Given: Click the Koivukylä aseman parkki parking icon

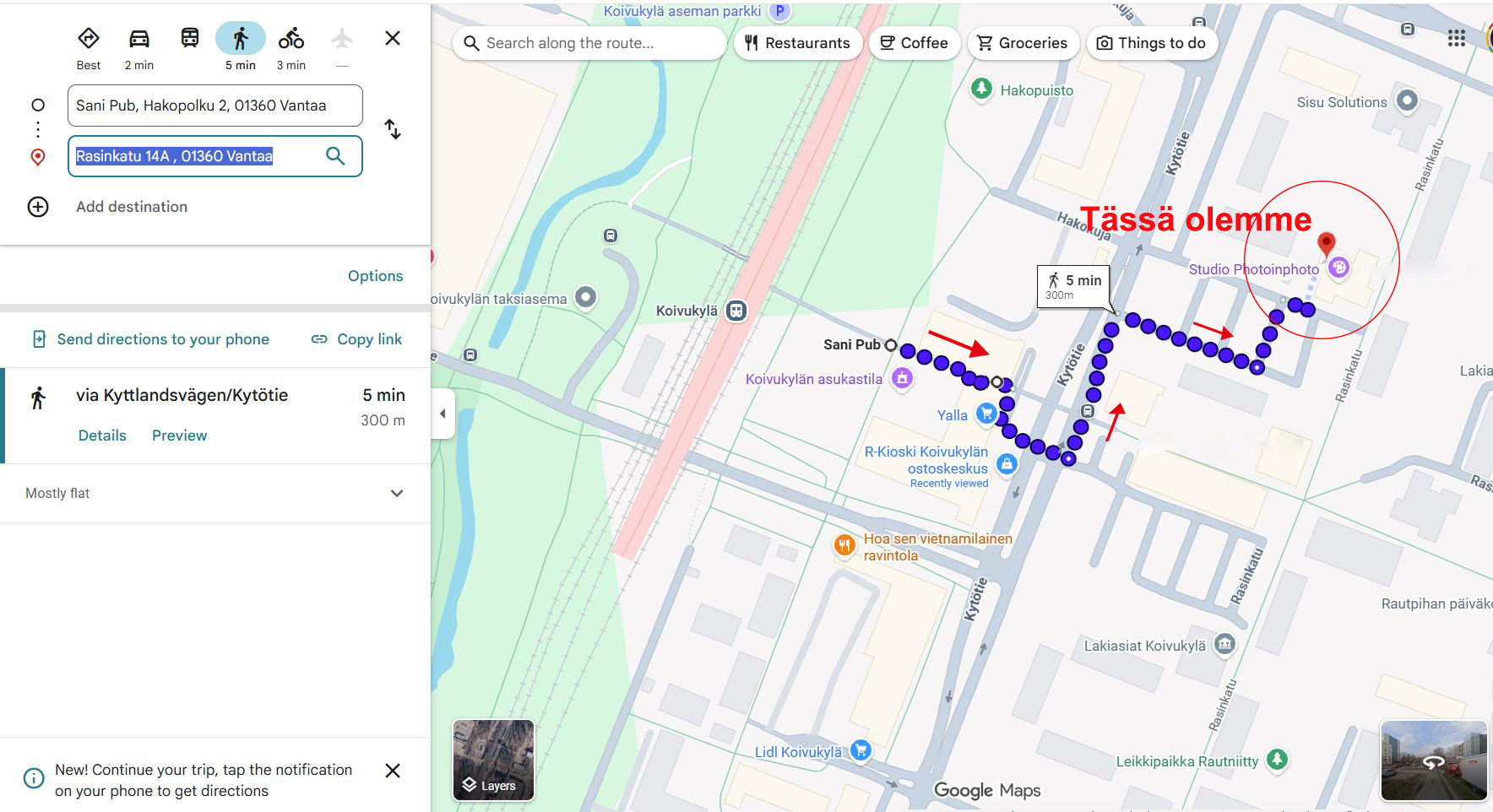Looking at the screenshot, I should tap(780, 11).
